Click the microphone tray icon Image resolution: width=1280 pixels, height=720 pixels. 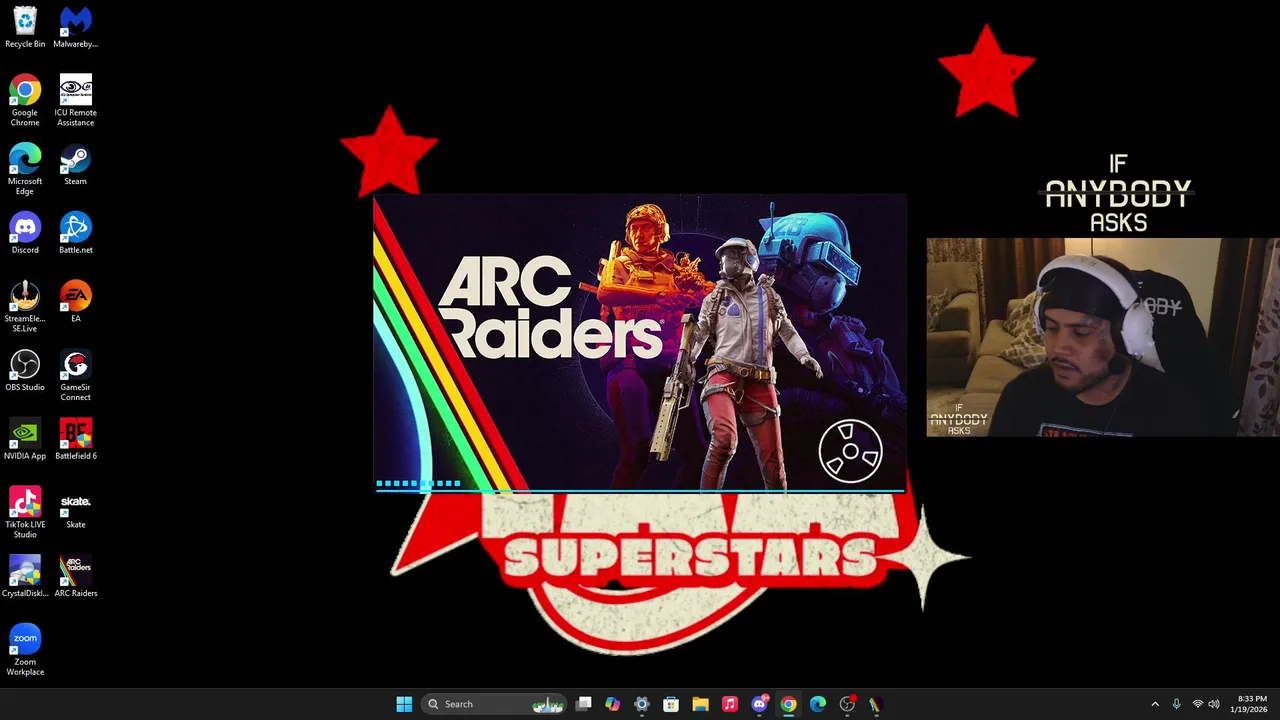click(1176, 704)
